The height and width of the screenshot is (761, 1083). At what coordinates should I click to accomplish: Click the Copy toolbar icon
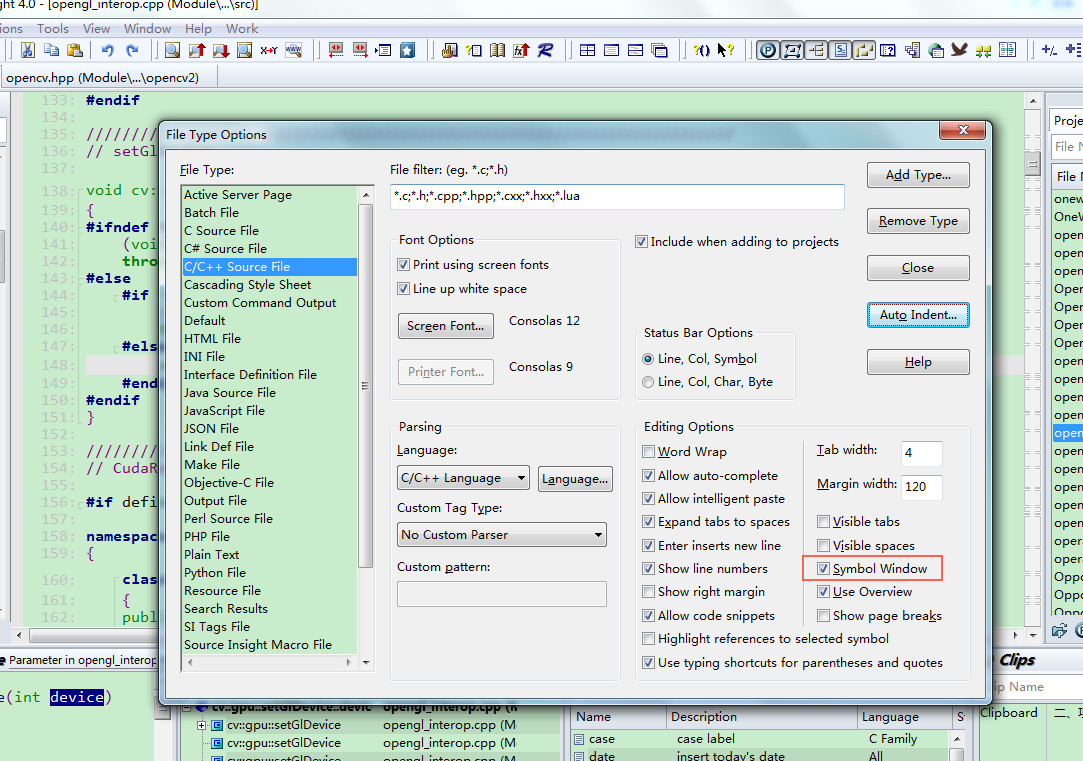[x=51, y=50]
